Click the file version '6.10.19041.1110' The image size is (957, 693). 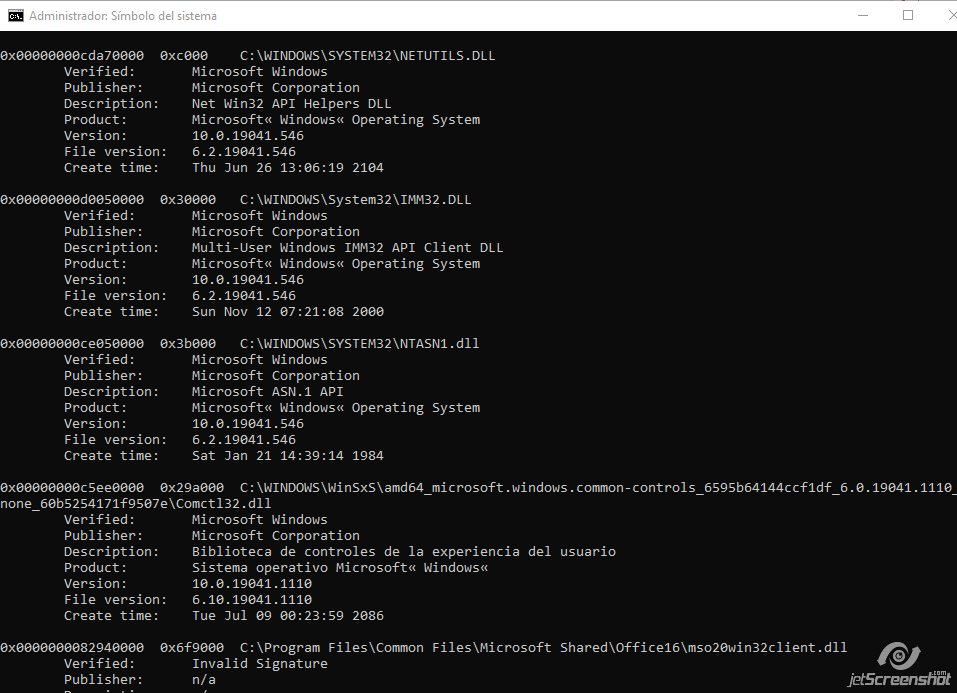251,600
